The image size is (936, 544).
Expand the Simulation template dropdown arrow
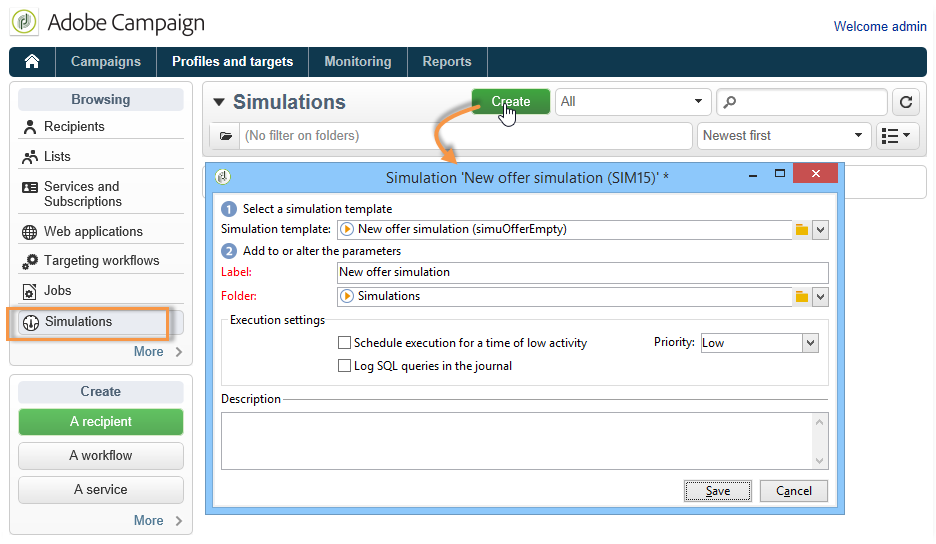tap(821, 230)
